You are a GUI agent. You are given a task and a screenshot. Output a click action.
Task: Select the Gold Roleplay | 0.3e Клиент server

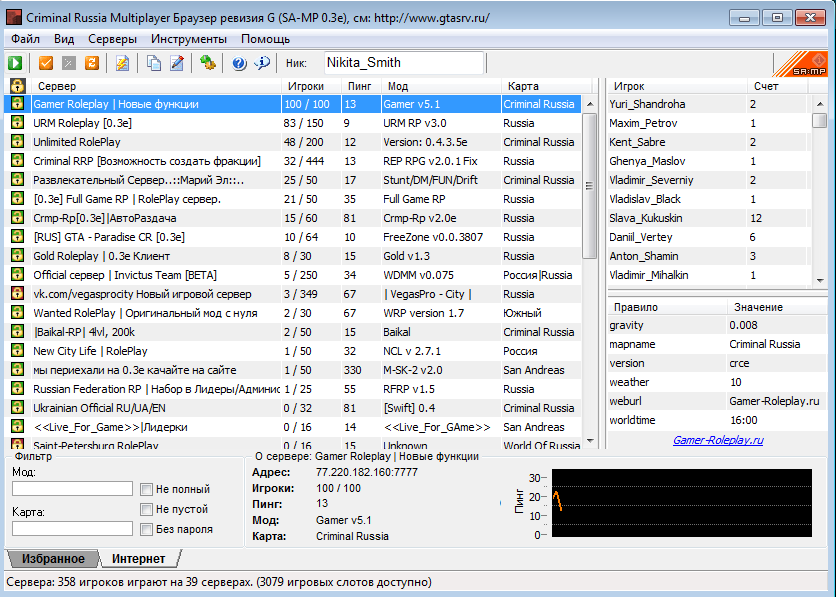tap(293, 256)
